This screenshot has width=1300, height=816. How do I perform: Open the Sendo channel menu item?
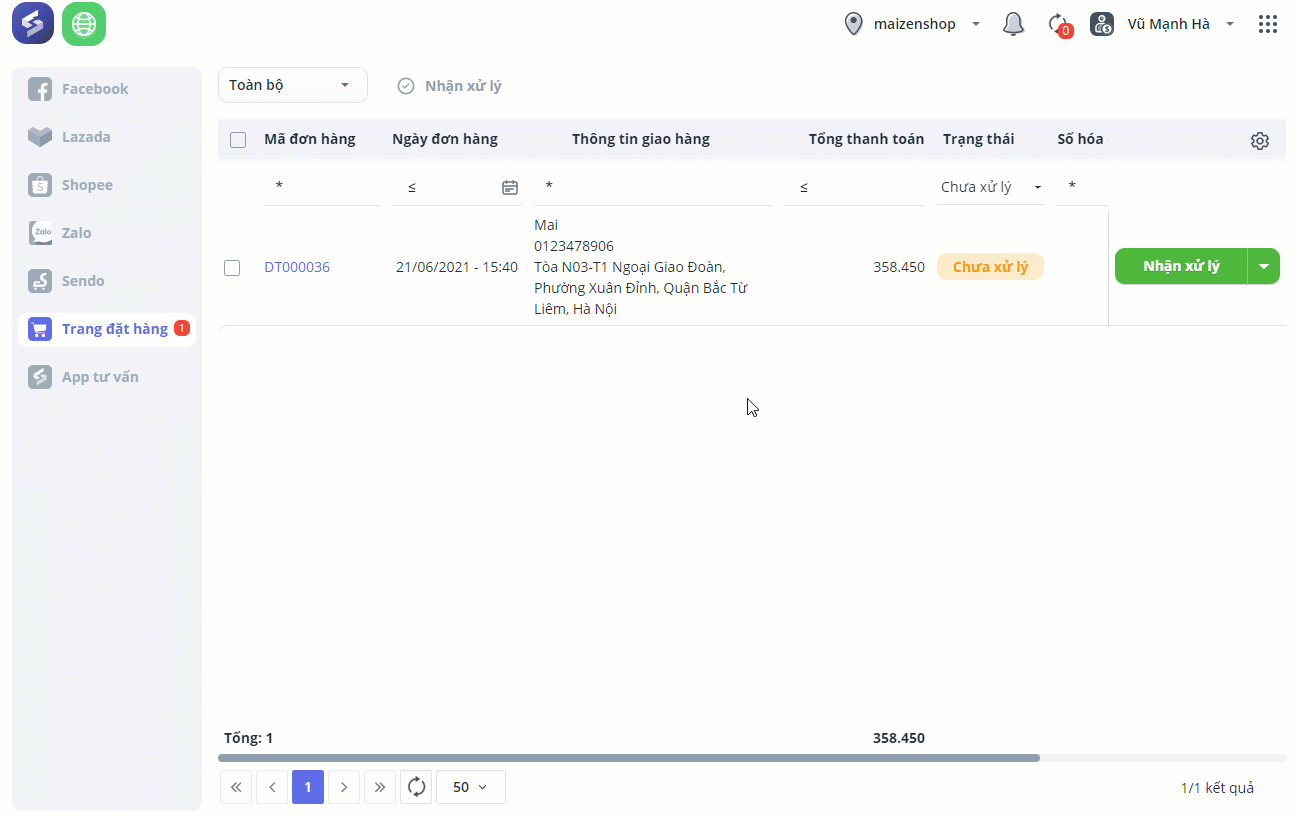point(107,281)
